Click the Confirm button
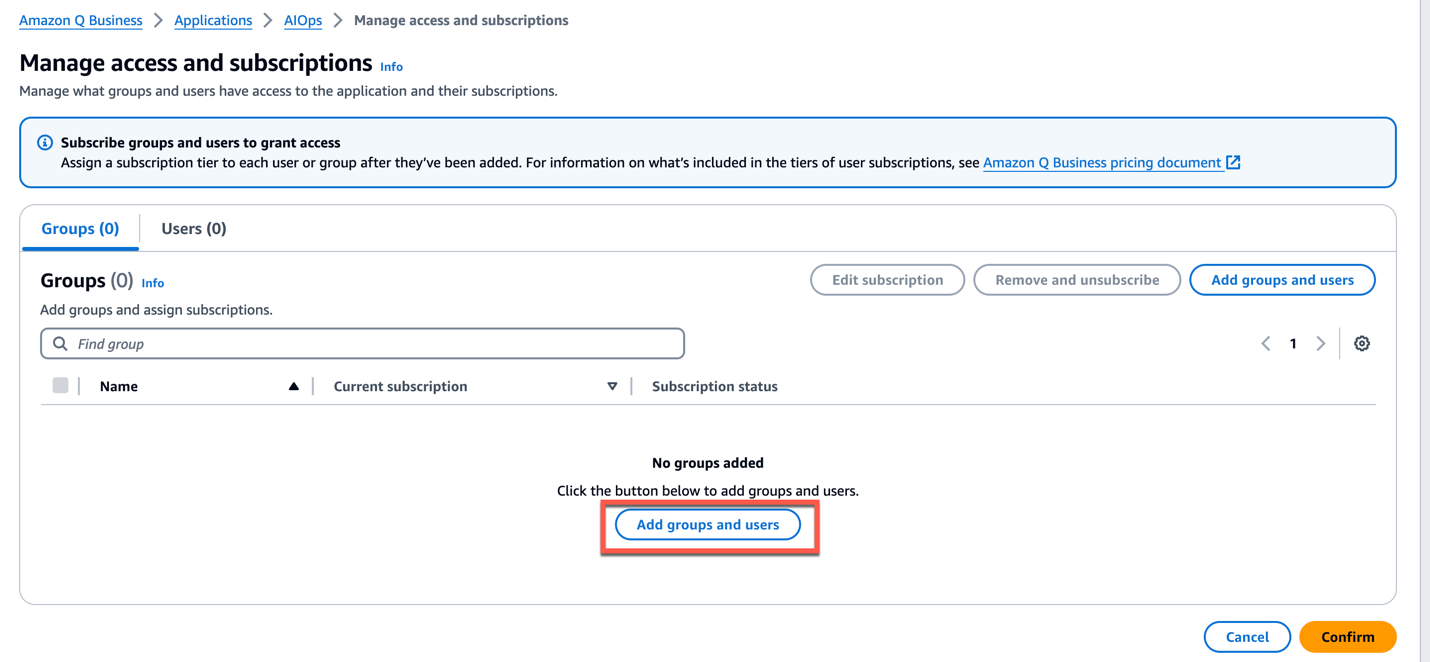The height and width of the screenshot is (662, 1430). click(x=1347, y=637)
